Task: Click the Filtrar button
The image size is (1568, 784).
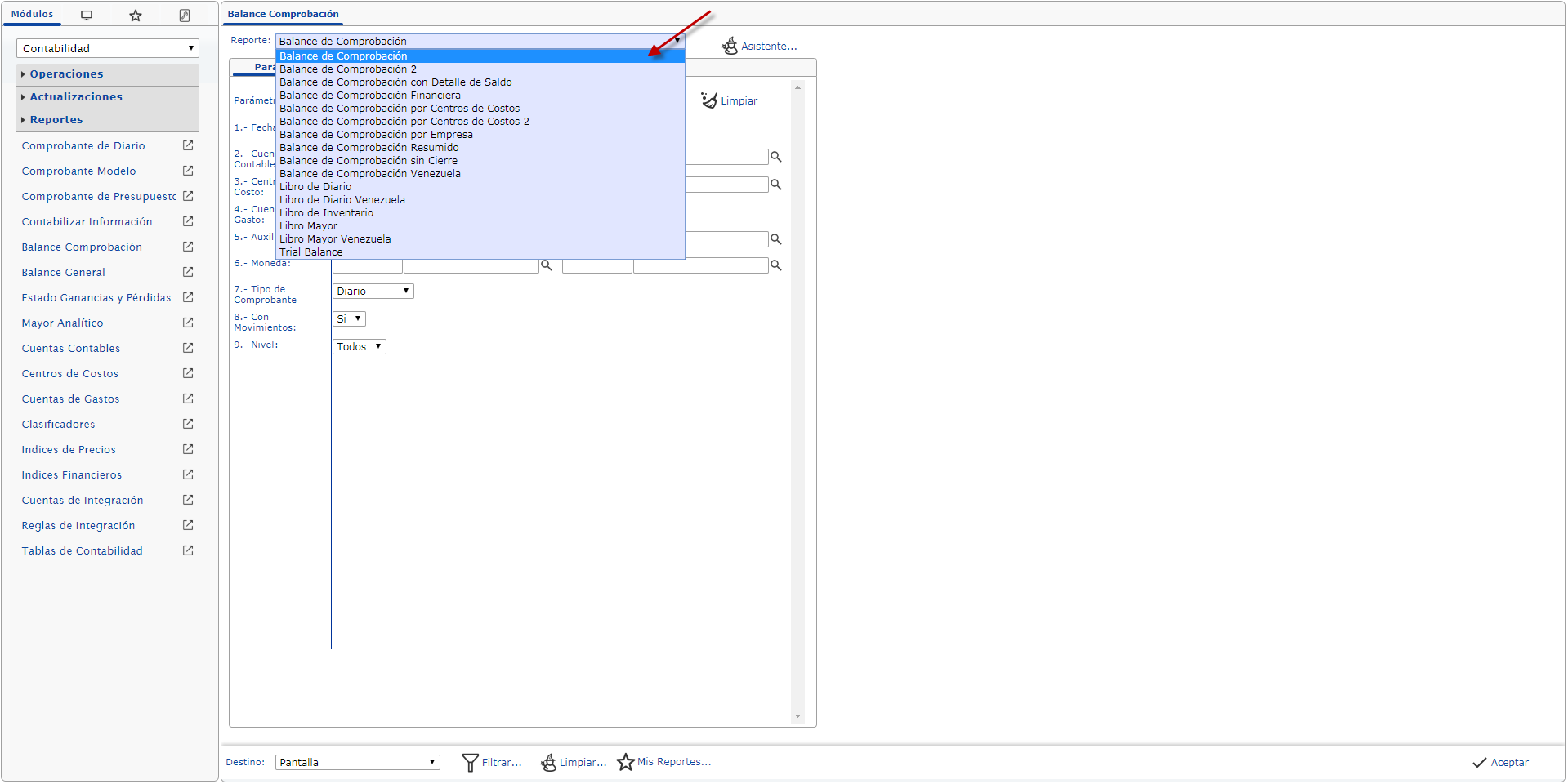Action: click(492, 762)
